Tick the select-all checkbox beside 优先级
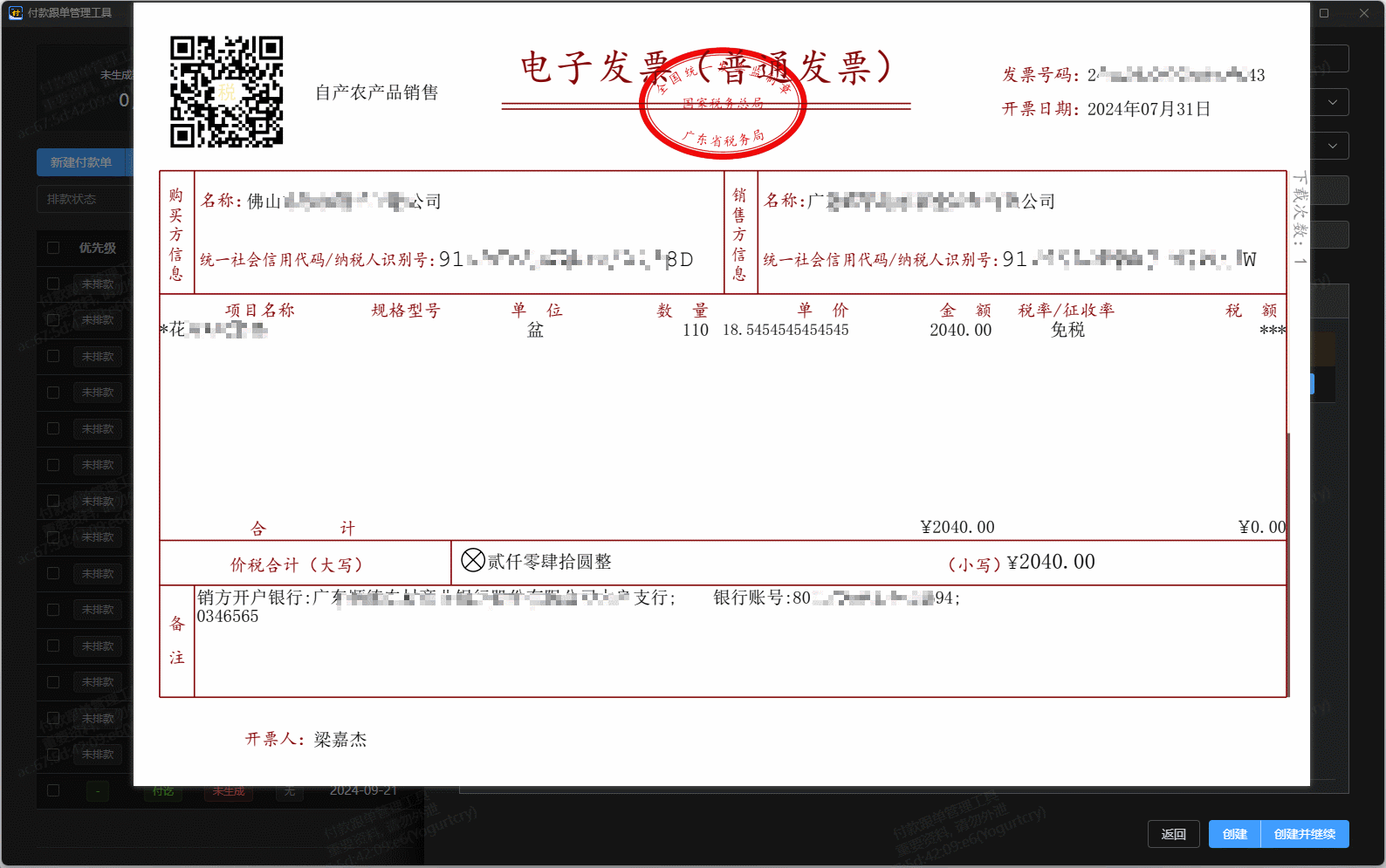This screenshot has height=868, width=1386. (x=53, y=248)
